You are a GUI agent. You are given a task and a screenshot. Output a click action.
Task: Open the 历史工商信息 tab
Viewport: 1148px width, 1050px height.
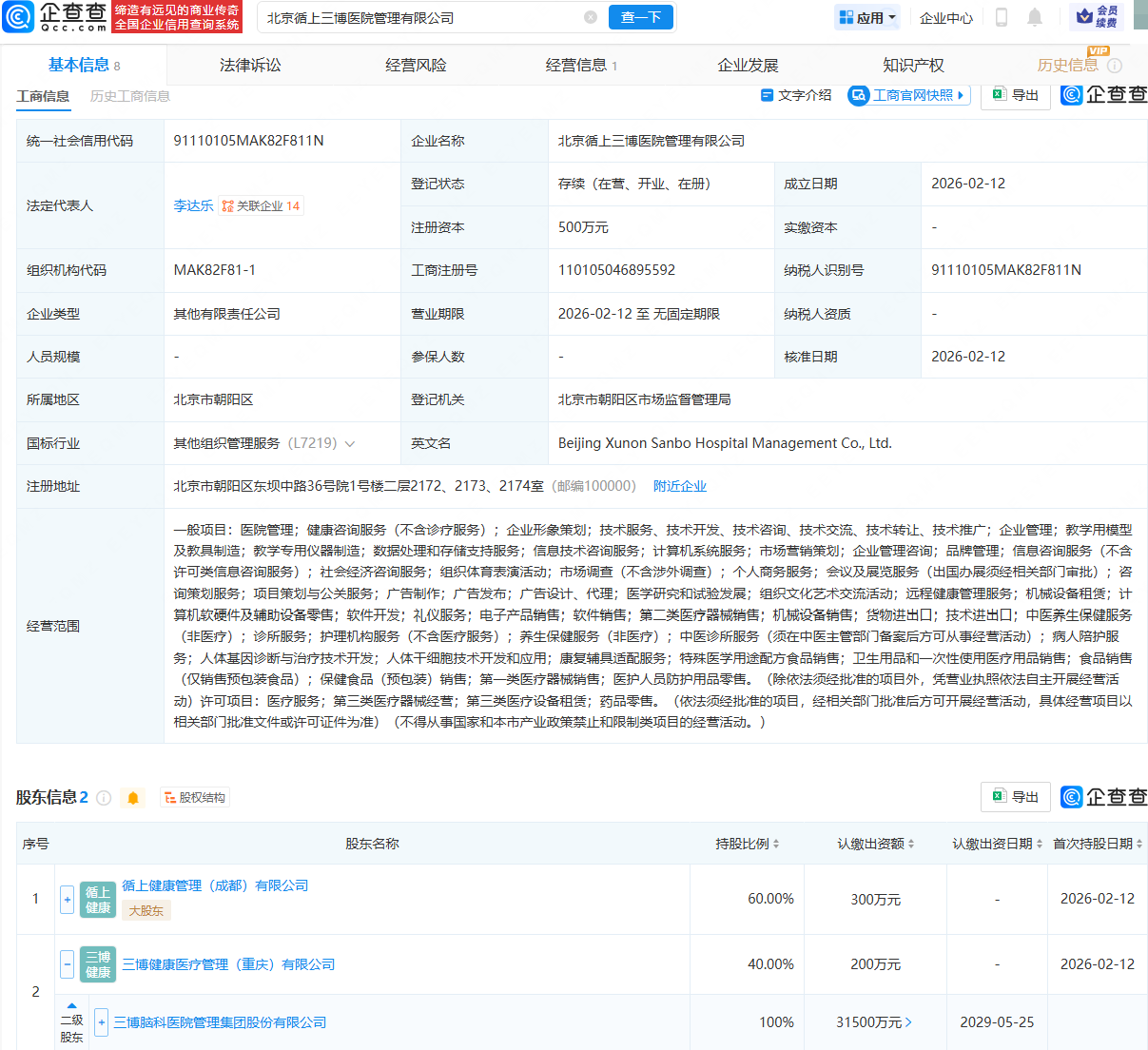coord(126,96)
